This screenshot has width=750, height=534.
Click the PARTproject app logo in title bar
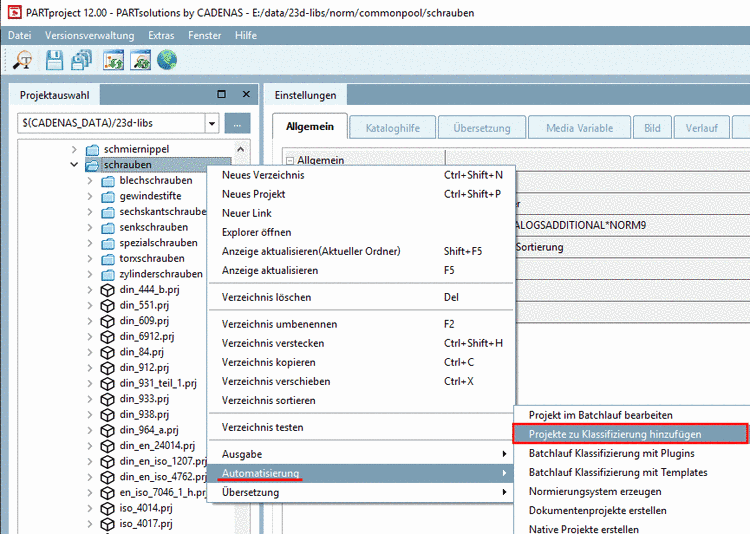point(14,12)
